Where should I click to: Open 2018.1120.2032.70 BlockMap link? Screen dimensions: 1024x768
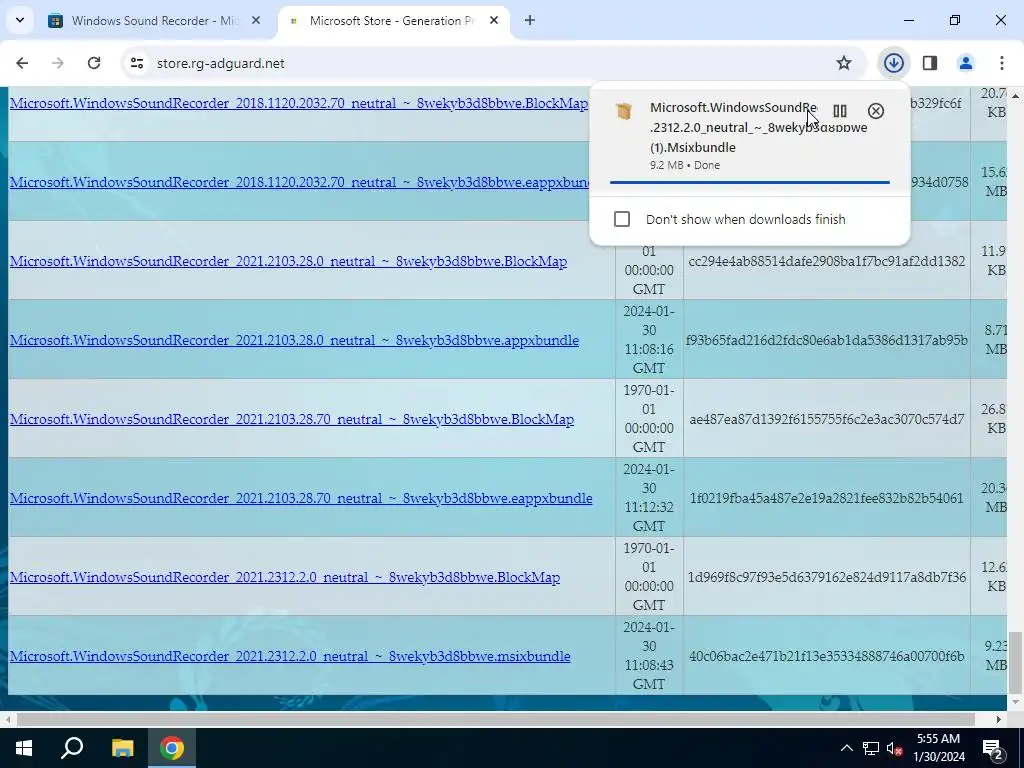[x=298, y=103]
